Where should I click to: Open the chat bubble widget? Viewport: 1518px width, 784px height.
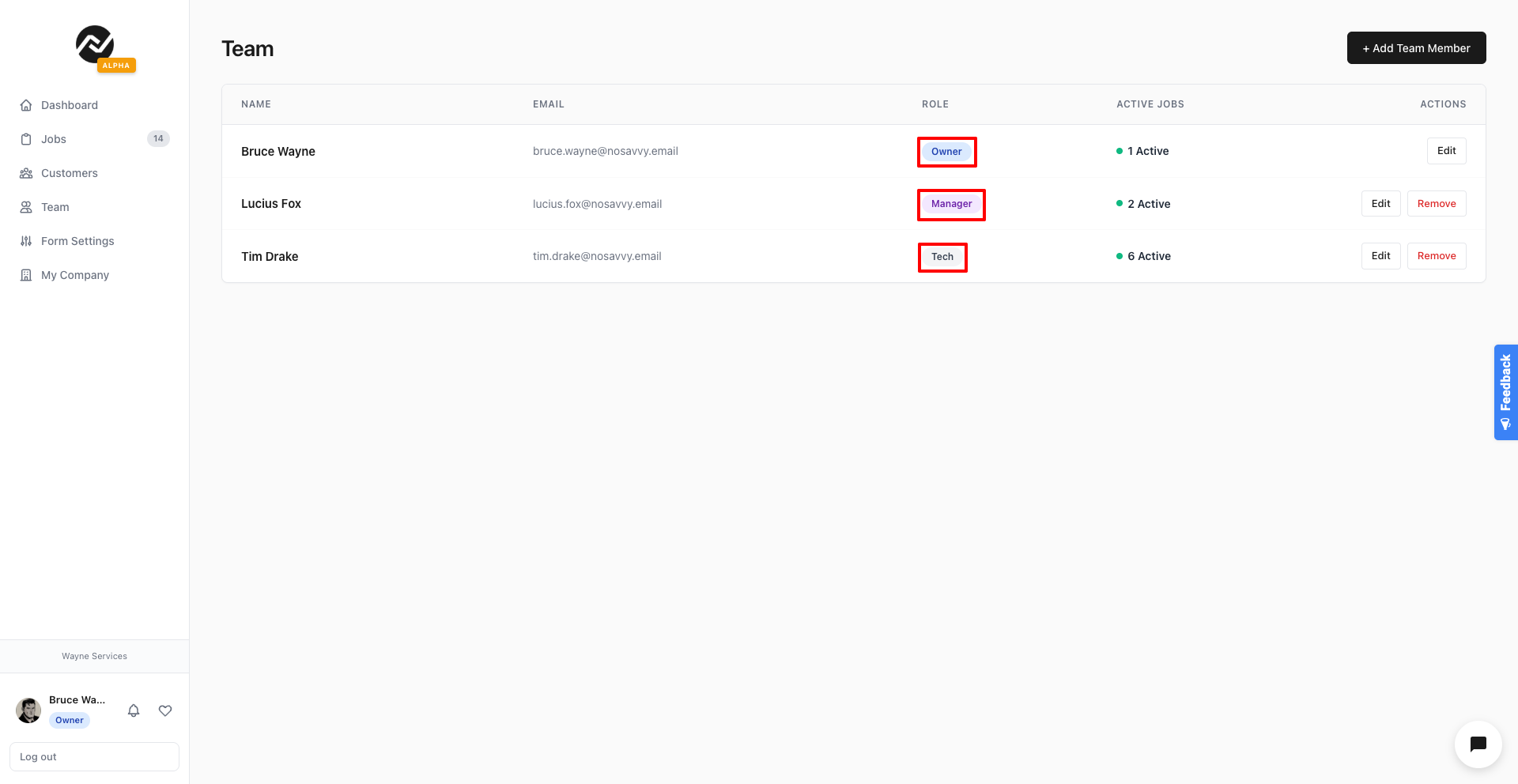tap(1478, 744)
